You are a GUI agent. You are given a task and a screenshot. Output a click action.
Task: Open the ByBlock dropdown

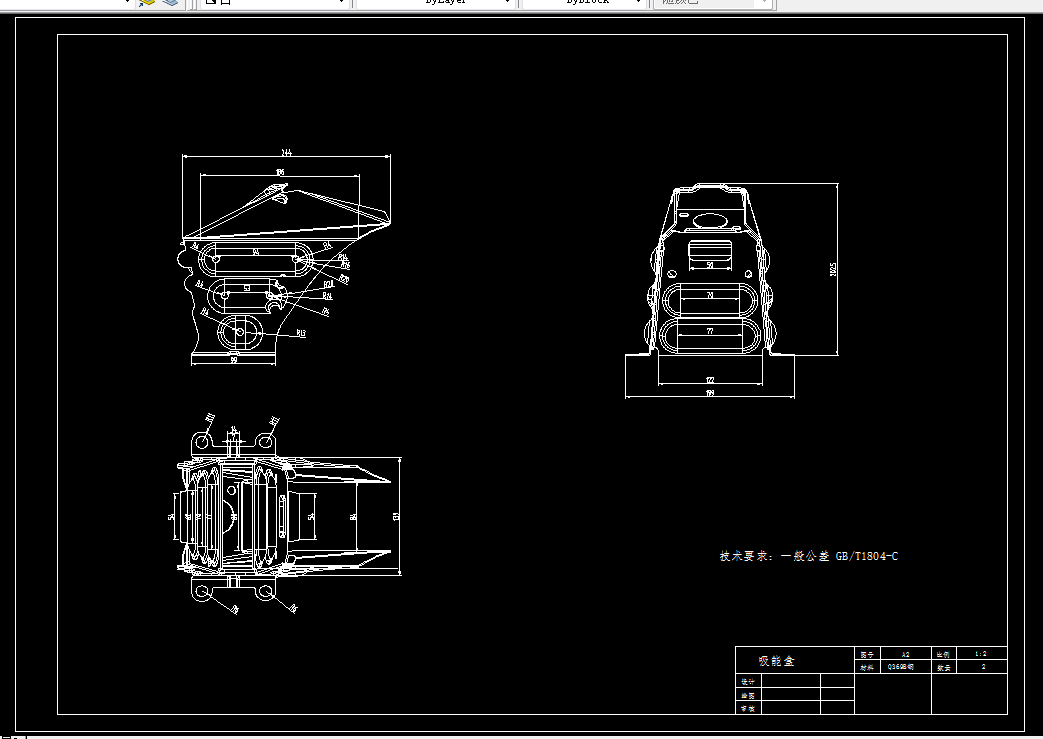click(638, 2)
